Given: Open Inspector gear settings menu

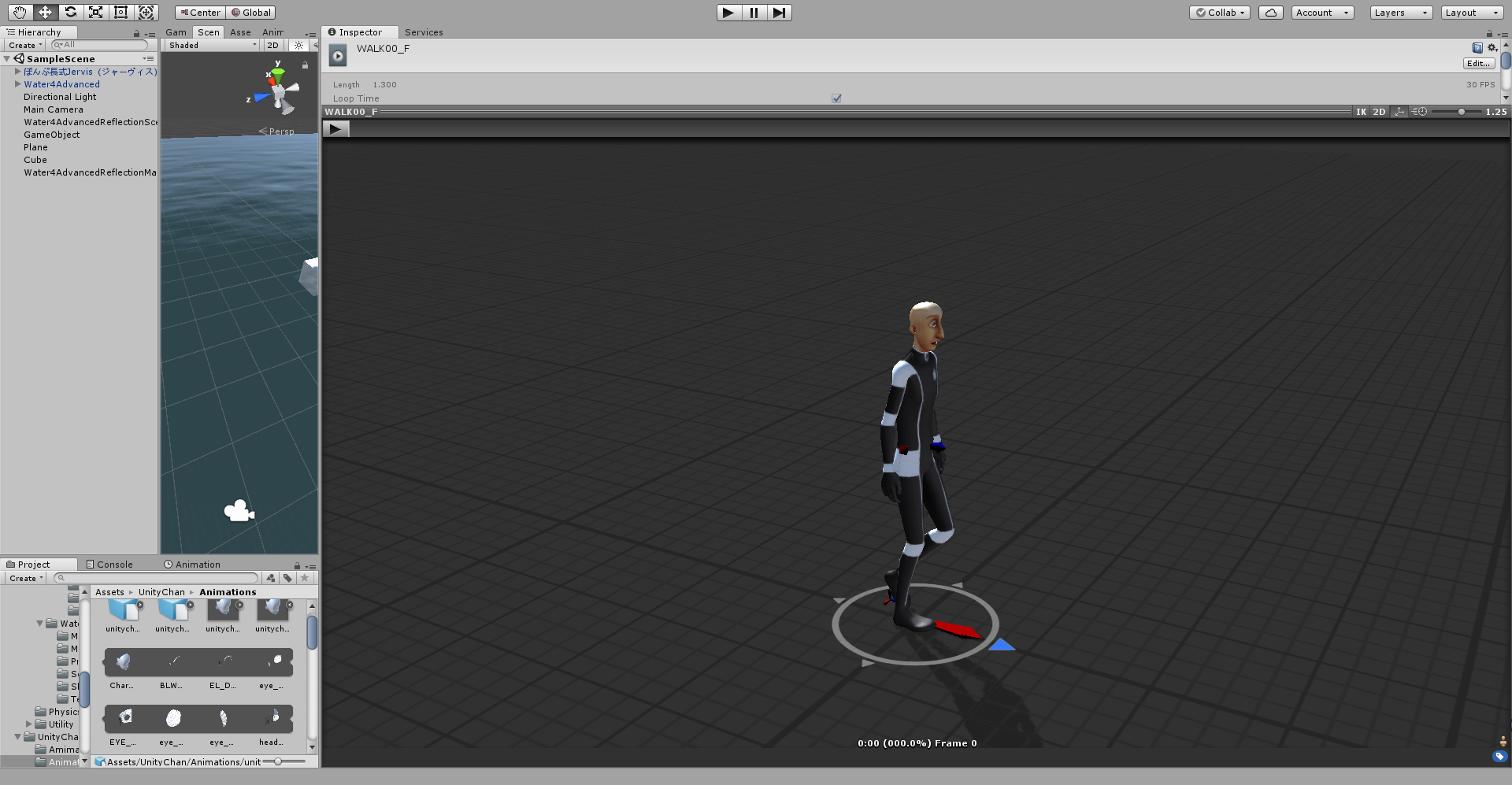Looking at the screenshot, I should (1492, 47).
